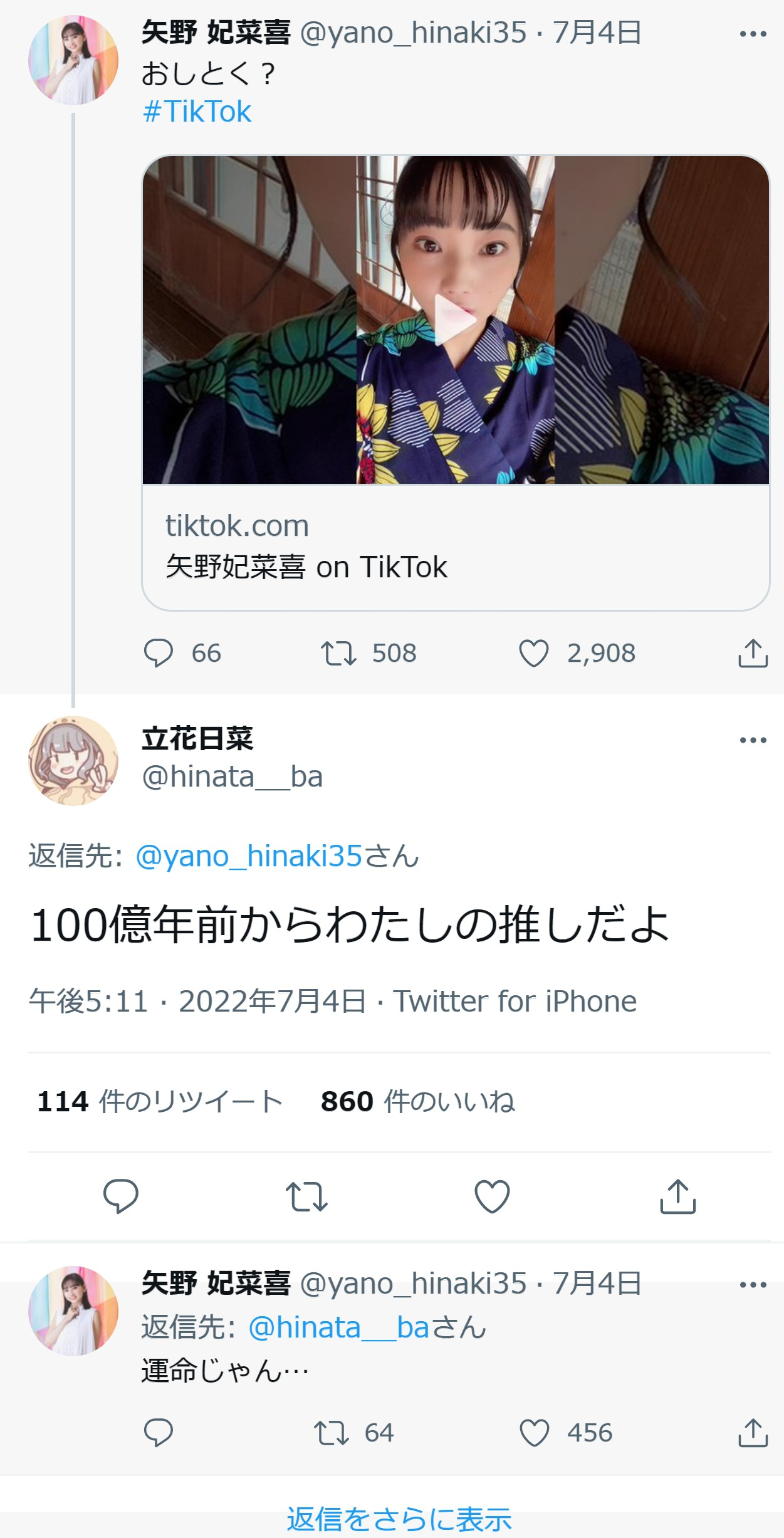Open 立花日菜's profile avatar
The height and width of the screenshot is (1538, 784).
click(x=73, y=761)
